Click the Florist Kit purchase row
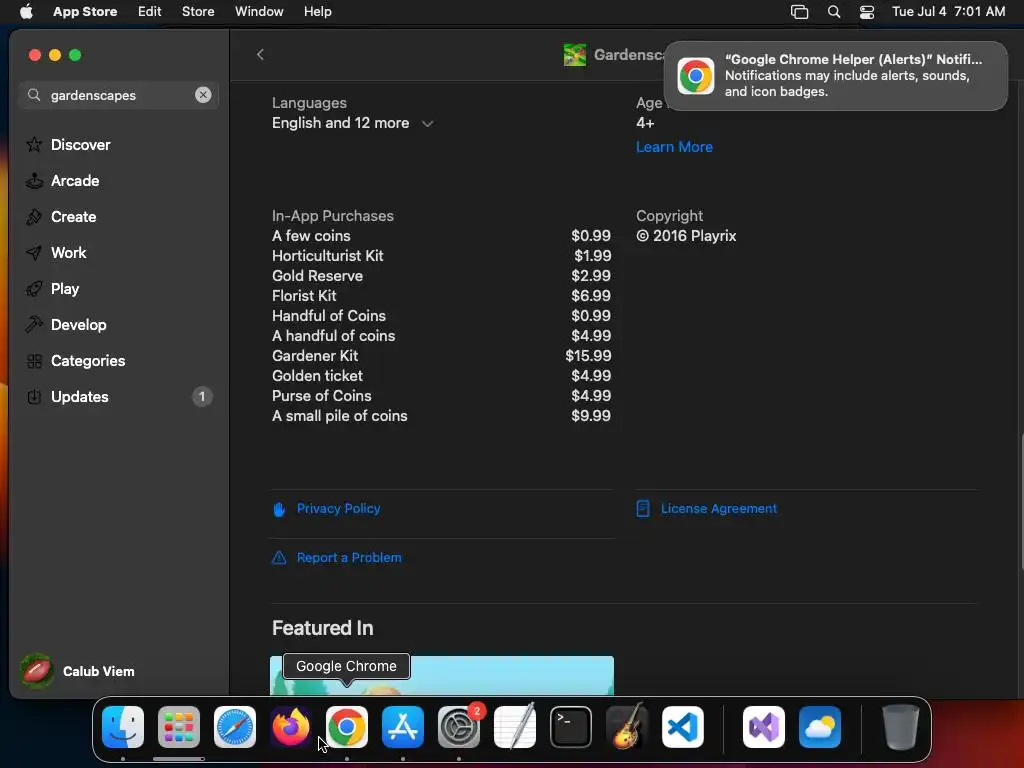 coord(441,295)
